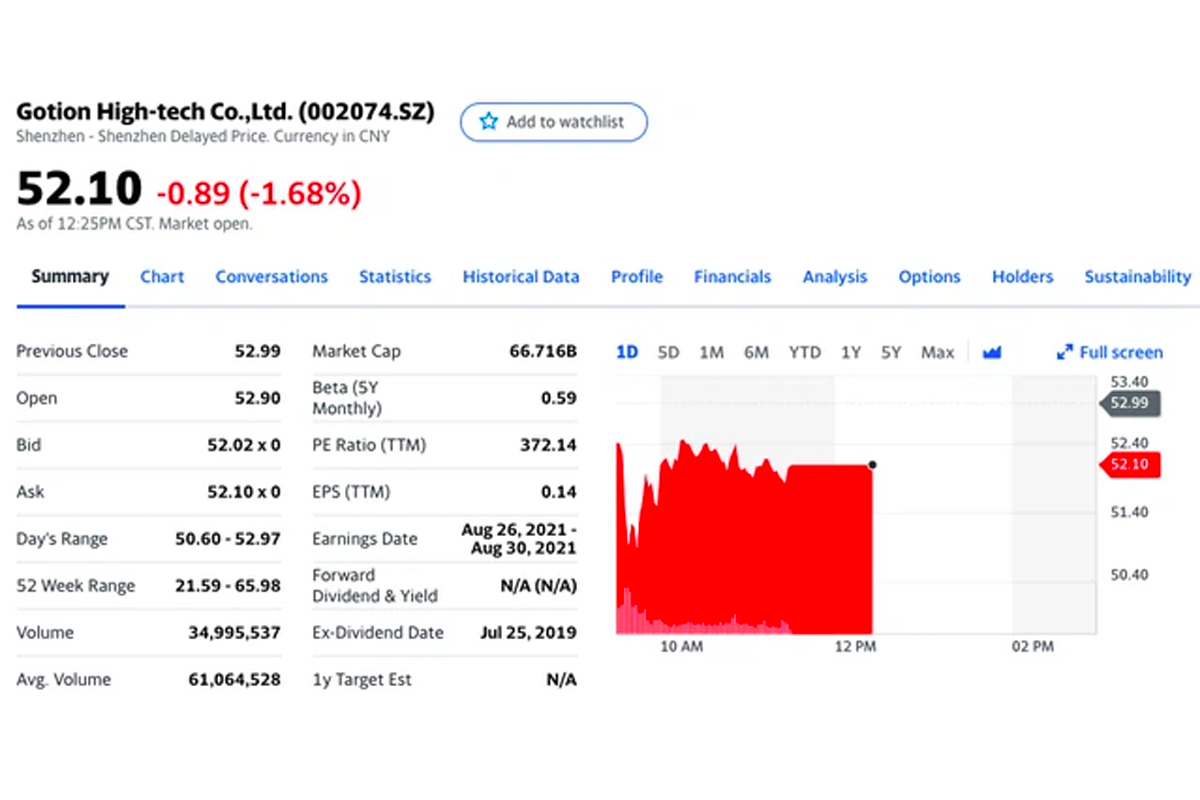Switch to the Chart tab
This screenshot has height=800, width=1200.
[162, 277]
